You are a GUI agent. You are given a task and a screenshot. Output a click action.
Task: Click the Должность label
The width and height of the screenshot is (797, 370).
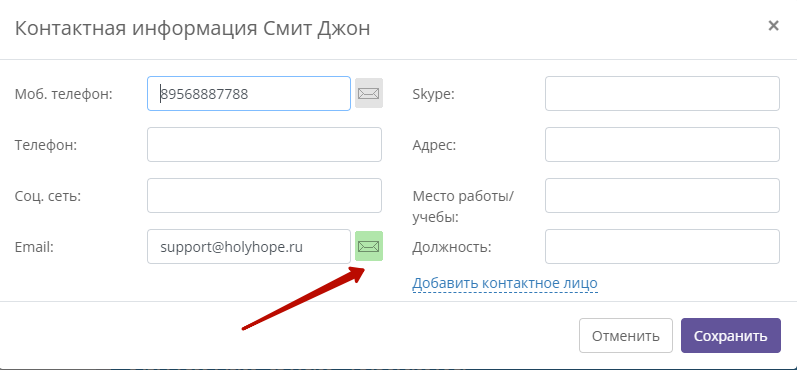pyautogui.click(x=452, y=248)
